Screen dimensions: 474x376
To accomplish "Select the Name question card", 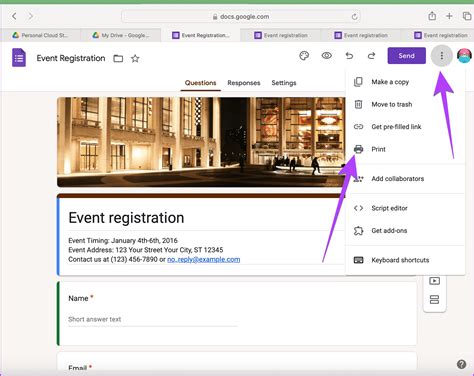I will pos(237,313).
